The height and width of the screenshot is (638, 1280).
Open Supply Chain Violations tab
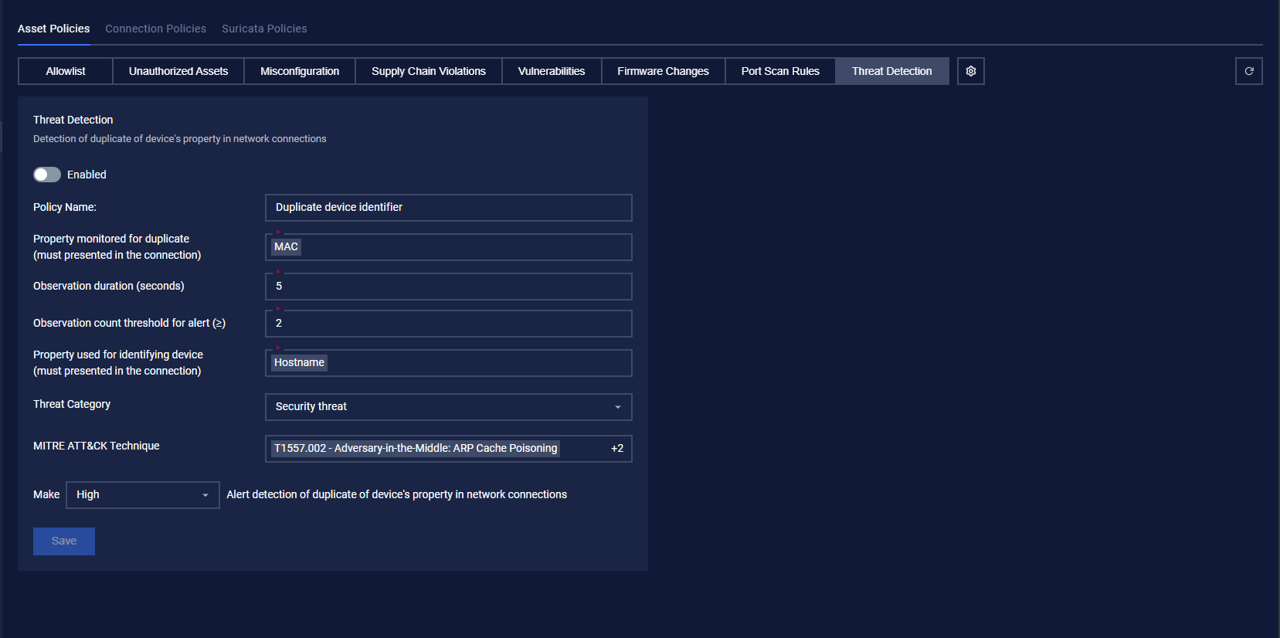click(428, 71)
